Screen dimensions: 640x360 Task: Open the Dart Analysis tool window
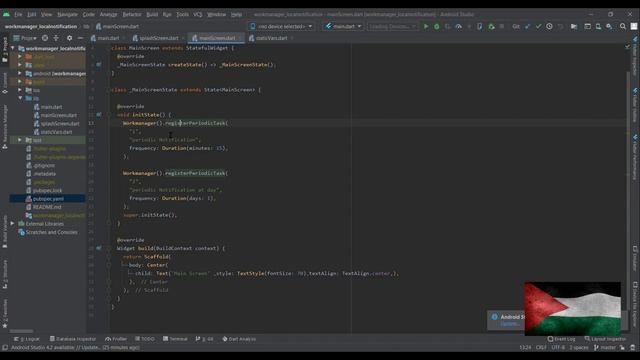[x=239, y=339]
